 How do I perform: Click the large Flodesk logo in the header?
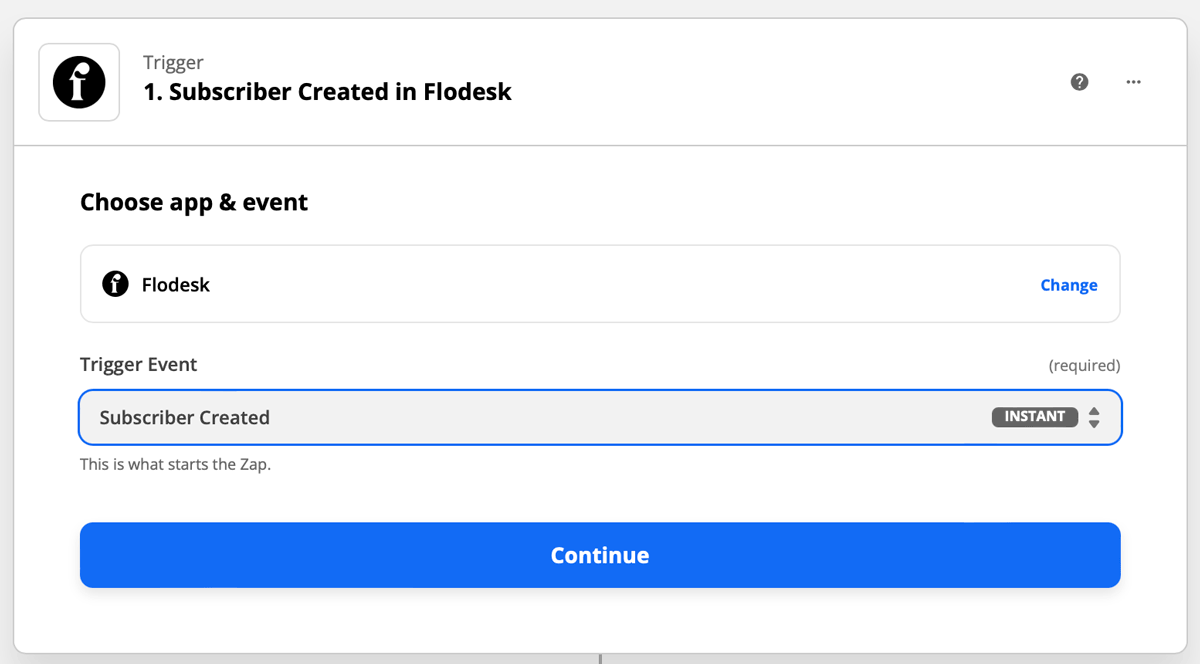point(79,82)
